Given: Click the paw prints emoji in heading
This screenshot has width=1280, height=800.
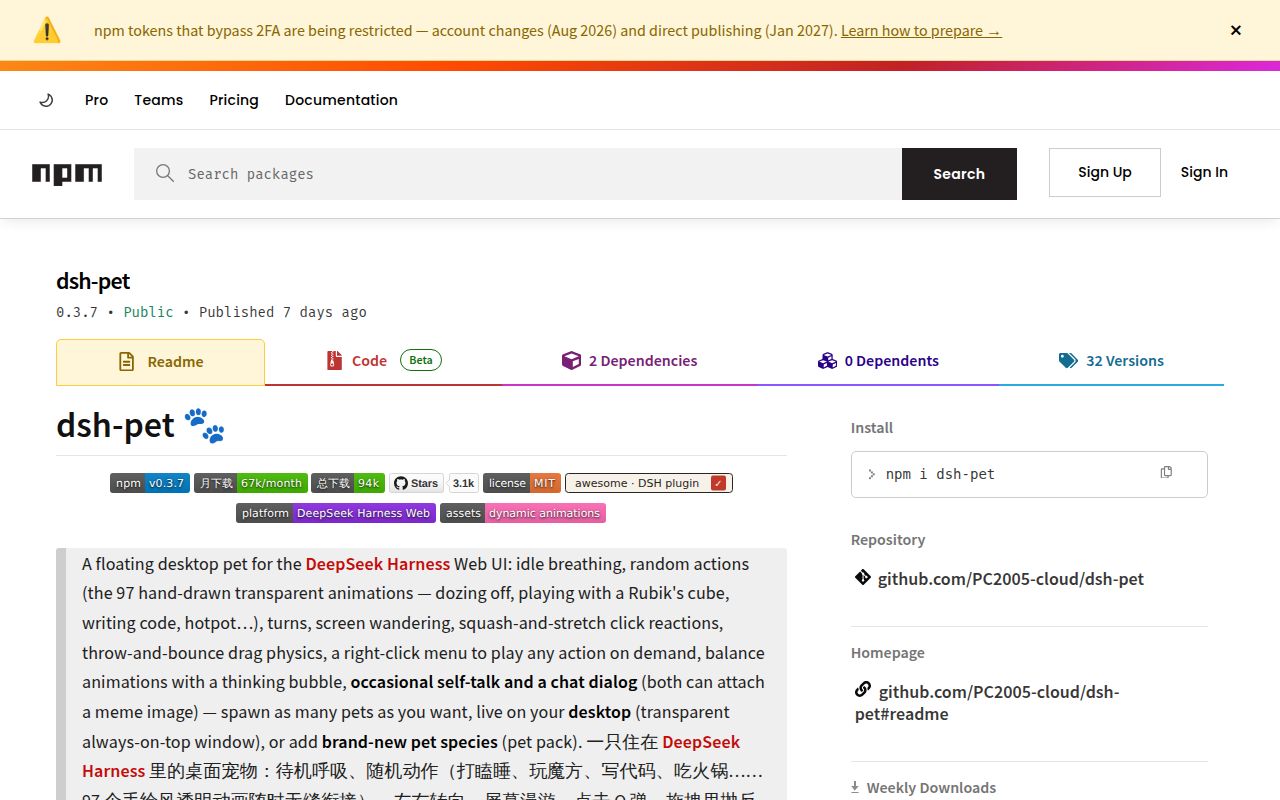Looking at the screenshot, I should tap(205, 425).
